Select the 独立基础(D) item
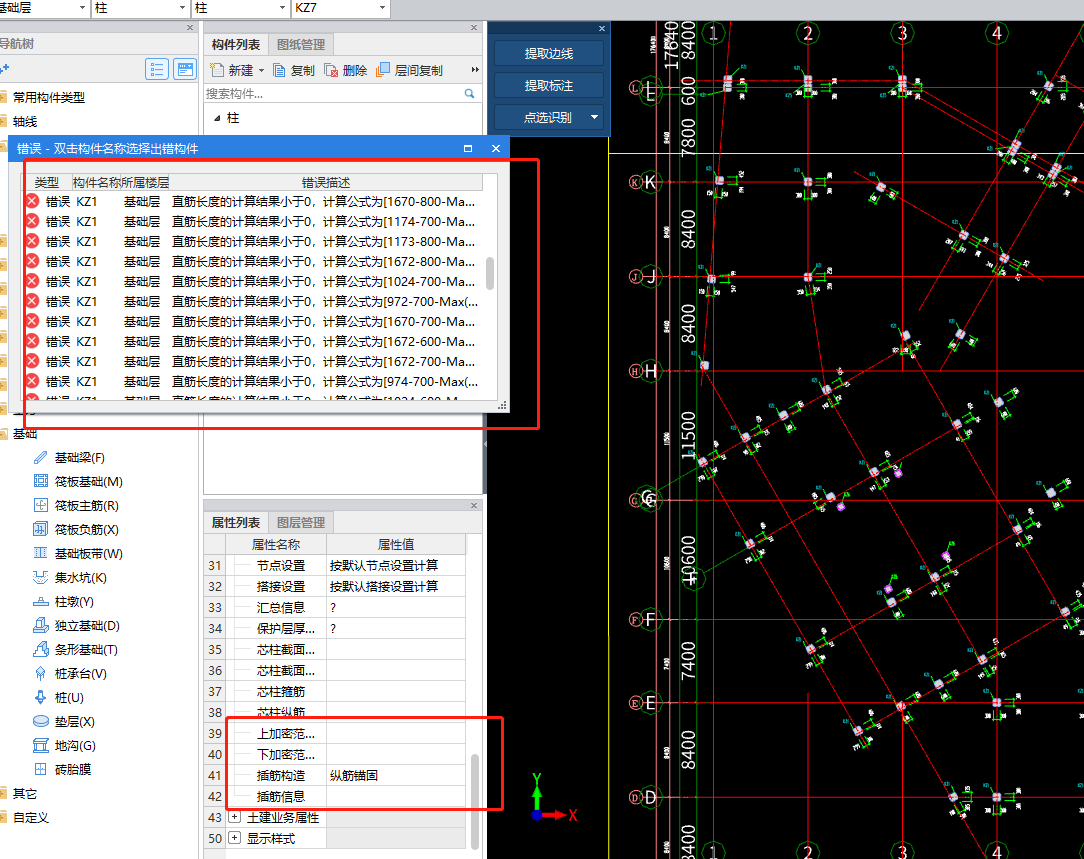The width and height of the screenshot is (1084, 859). pyautogui.click(x=77, y=625)
